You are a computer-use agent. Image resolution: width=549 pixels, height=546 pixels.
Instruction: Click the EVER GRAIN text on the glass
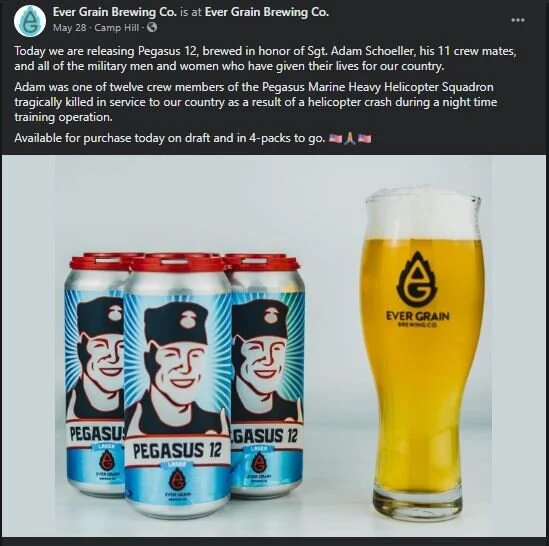pyautogui.click(x=417, y=316)
